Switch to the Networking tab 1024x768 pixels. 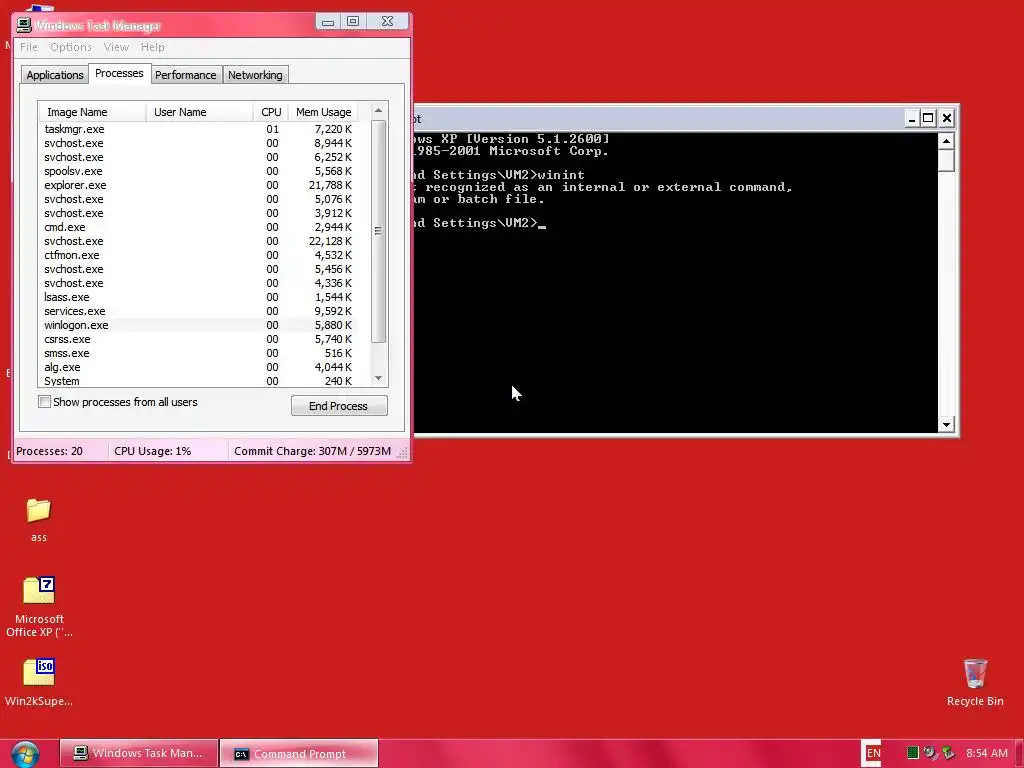pos(255,75)
